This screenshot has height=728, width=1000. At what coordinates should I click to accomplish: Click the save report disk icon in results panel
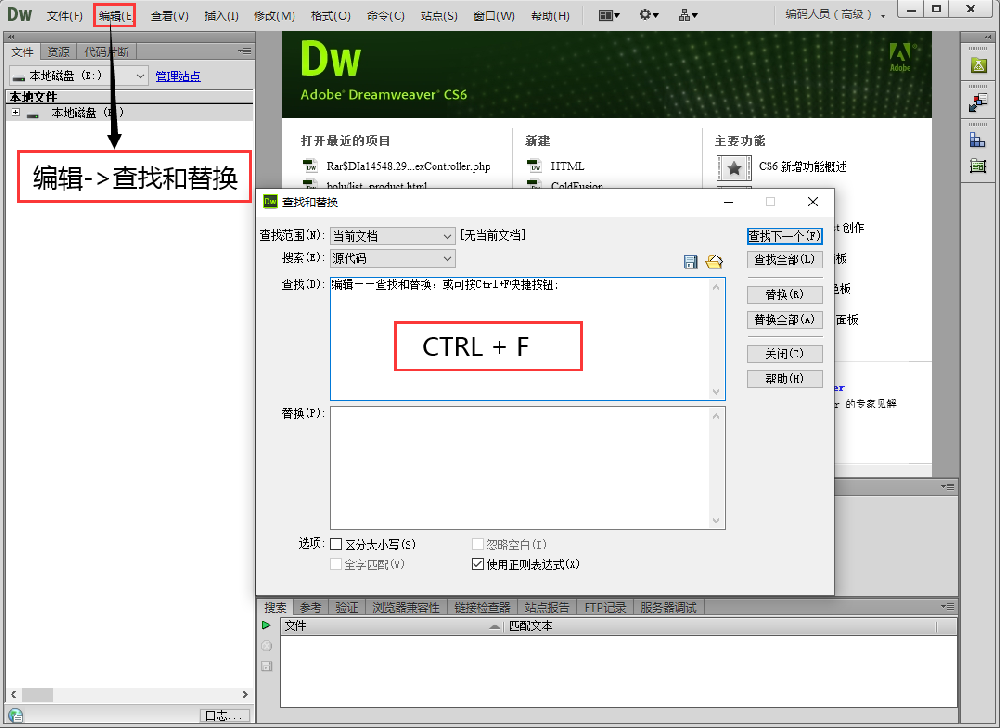tap(267, 666)
